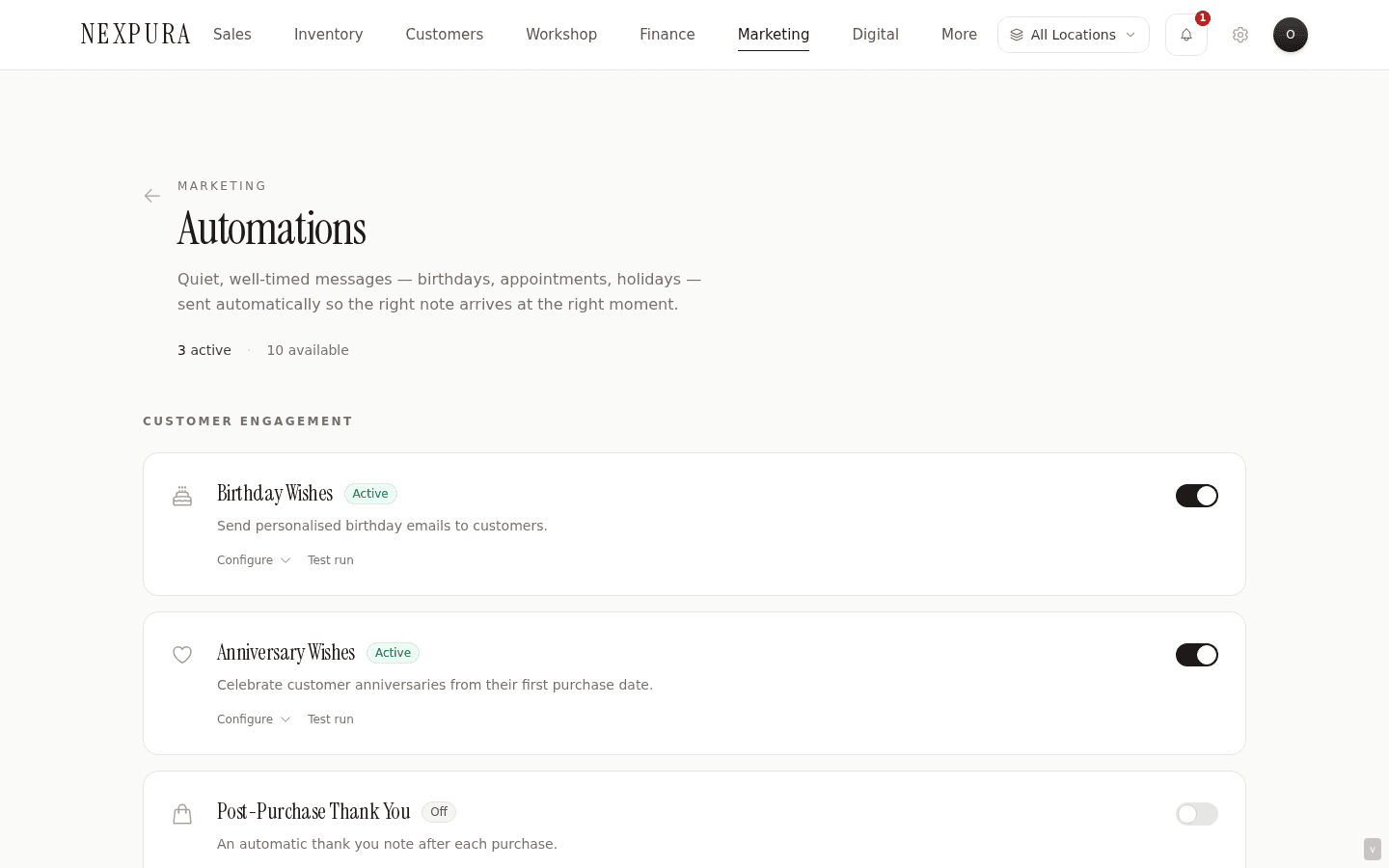Enable the Post-Purchase Thank You toggle
This screenshot has height=868, width=1389.
point(1197,814)
